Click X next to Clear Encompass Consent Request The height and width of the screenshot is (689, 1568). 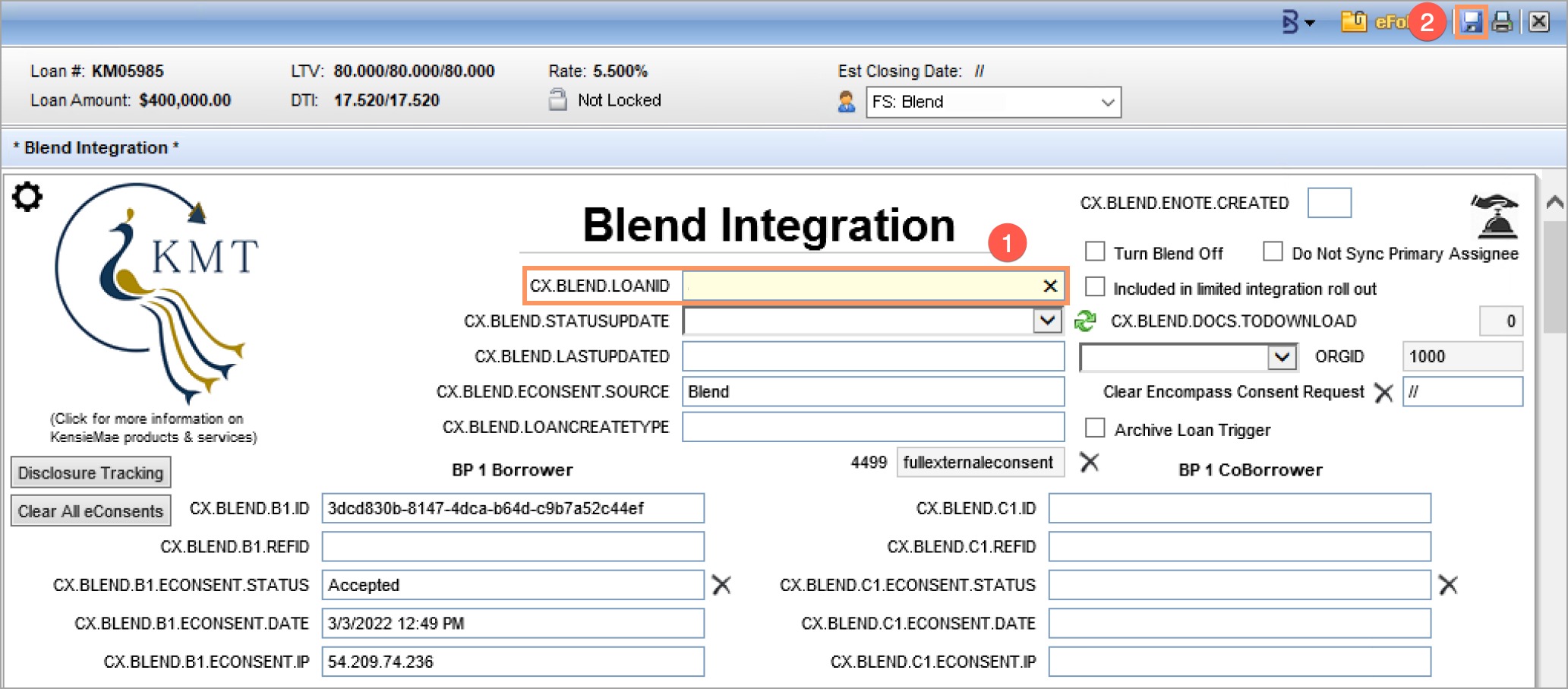coord(1383,393)
